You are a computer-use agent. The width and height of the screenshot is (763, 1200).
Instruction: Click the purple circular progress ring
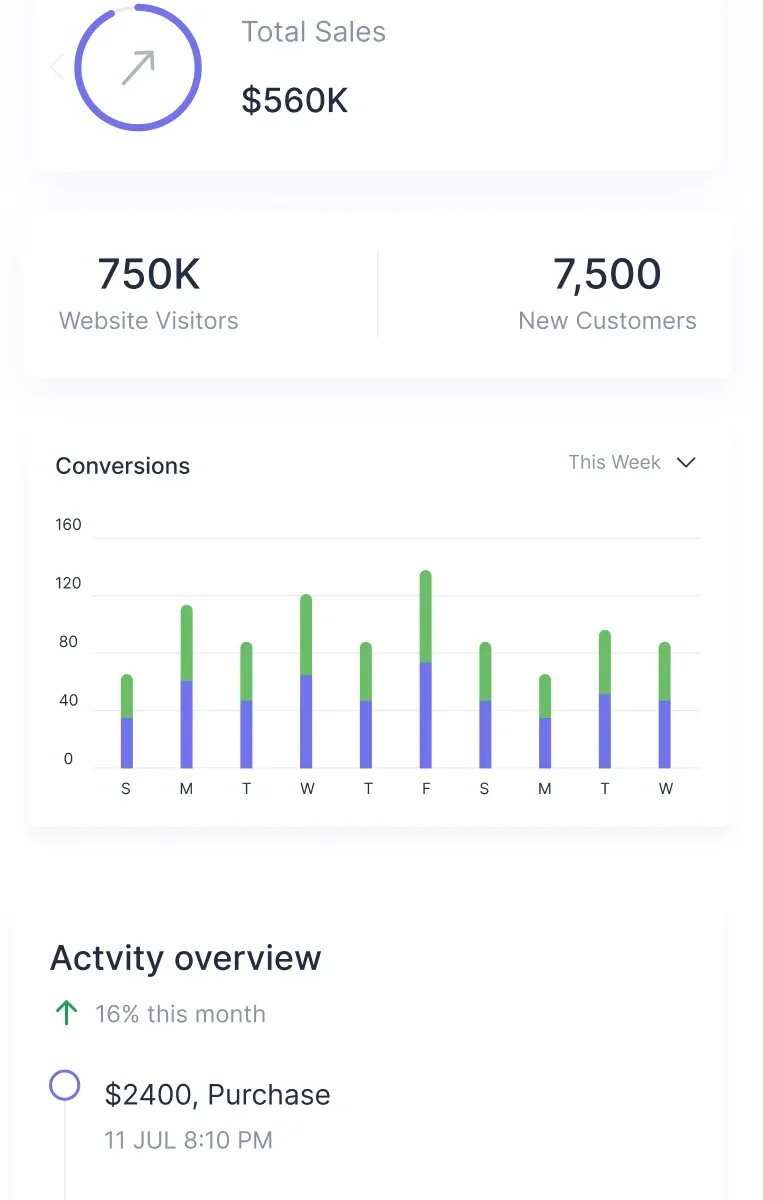tap(197, 68)
